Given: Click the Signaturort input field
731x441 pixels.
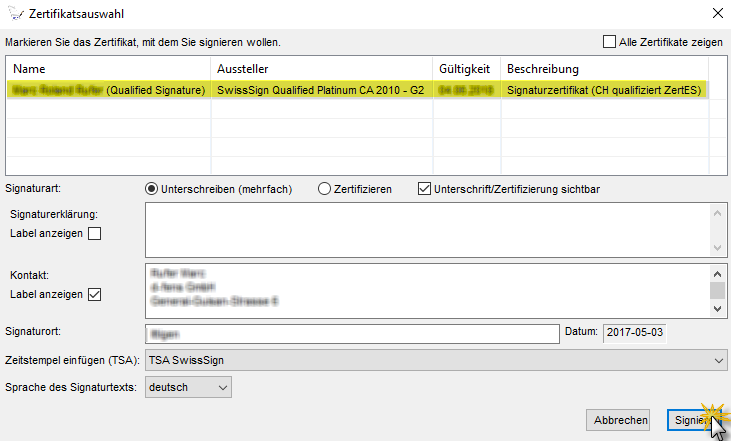Looking at the screenshot, I should (x=351, y=334).
